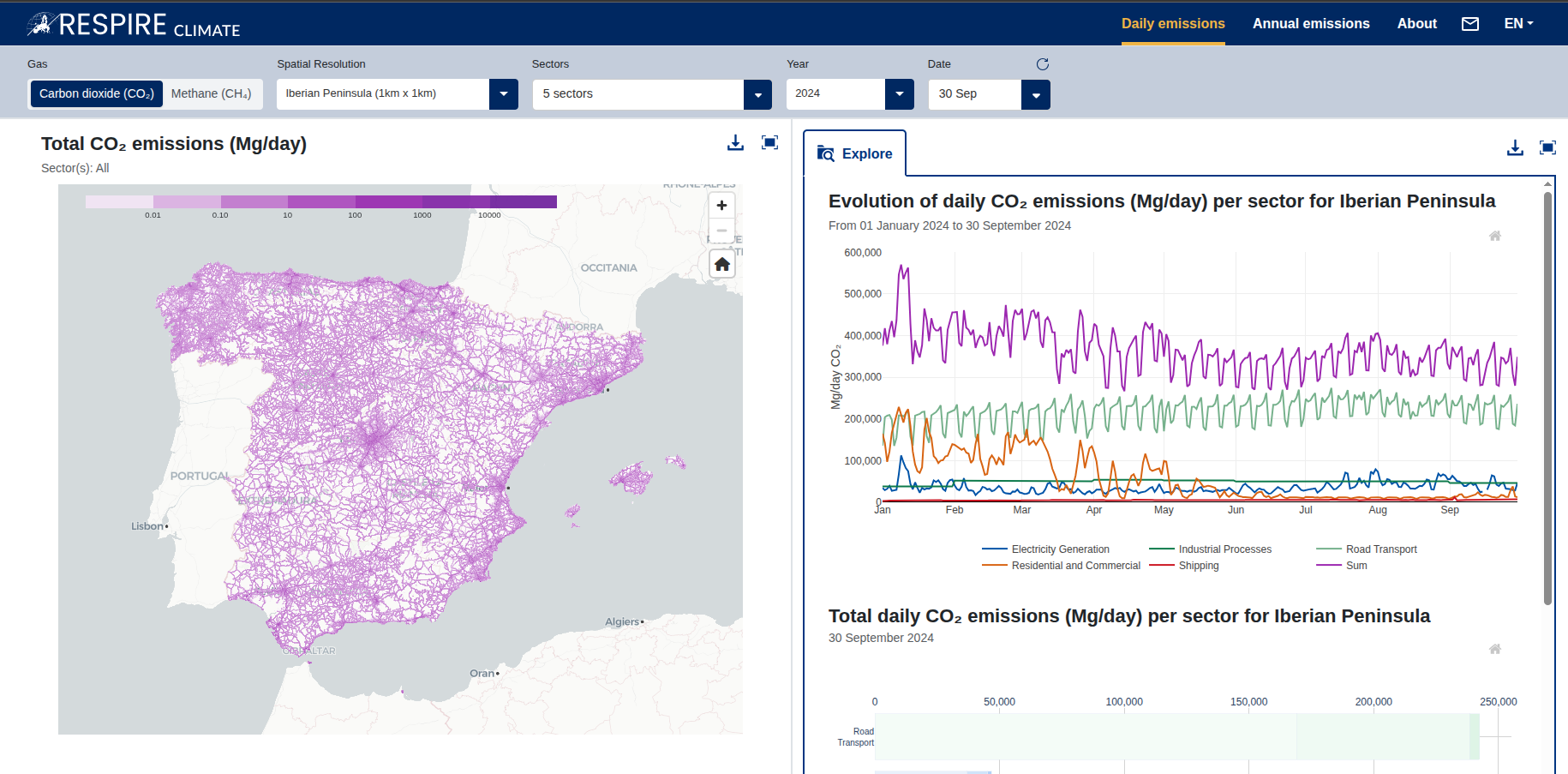The image size is (1568, 774).
Task: Open the Year dropdown
Action: (x=899, y=94)
